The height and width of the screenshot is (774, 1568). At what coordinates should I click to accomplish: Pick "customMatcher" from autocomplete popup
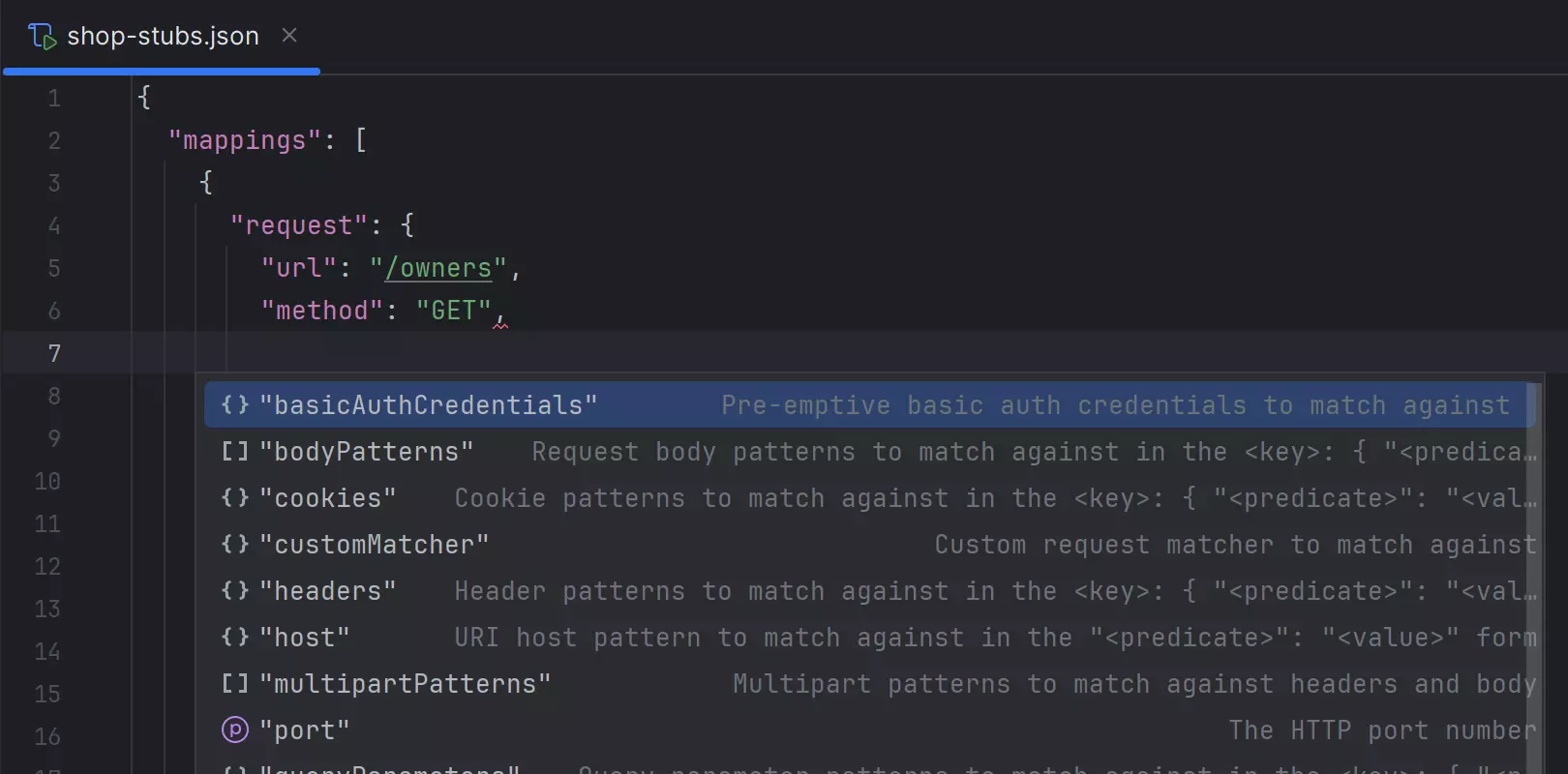tap(374, 545)
